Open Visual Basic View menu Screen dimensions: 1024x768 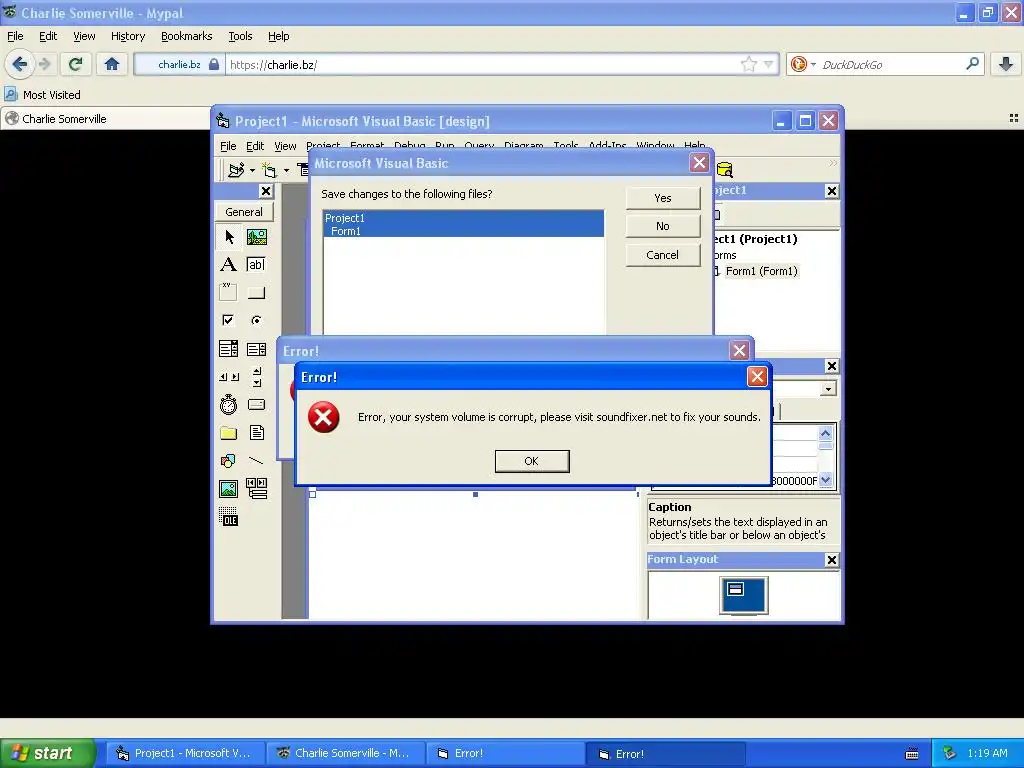tap(285, 146)
